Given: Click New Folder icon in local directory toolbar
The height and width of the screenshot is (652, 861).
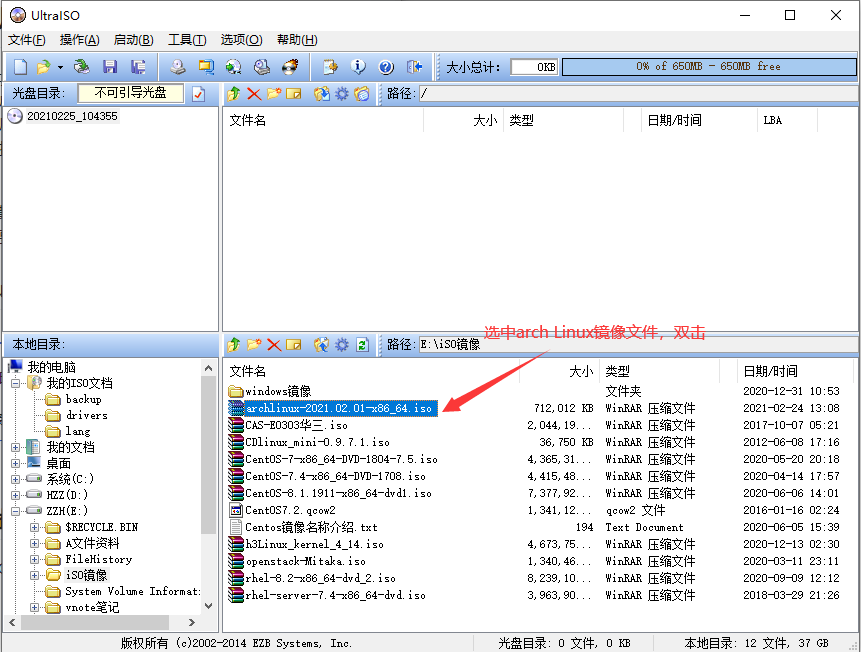Looking at the screenshot, I should (254, 344).
